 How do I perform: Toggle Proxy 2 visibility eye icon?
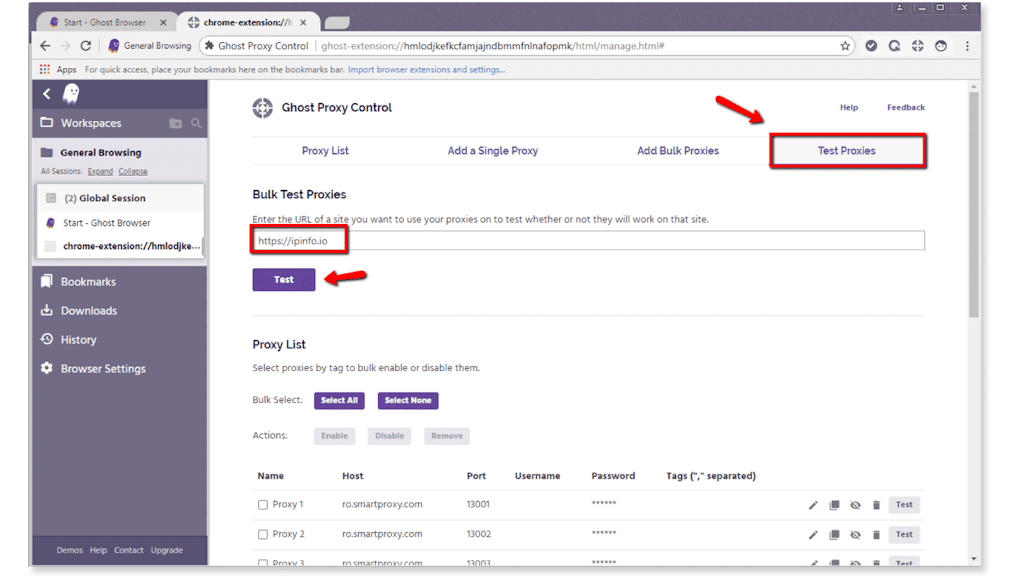click(x=856, y=535)
